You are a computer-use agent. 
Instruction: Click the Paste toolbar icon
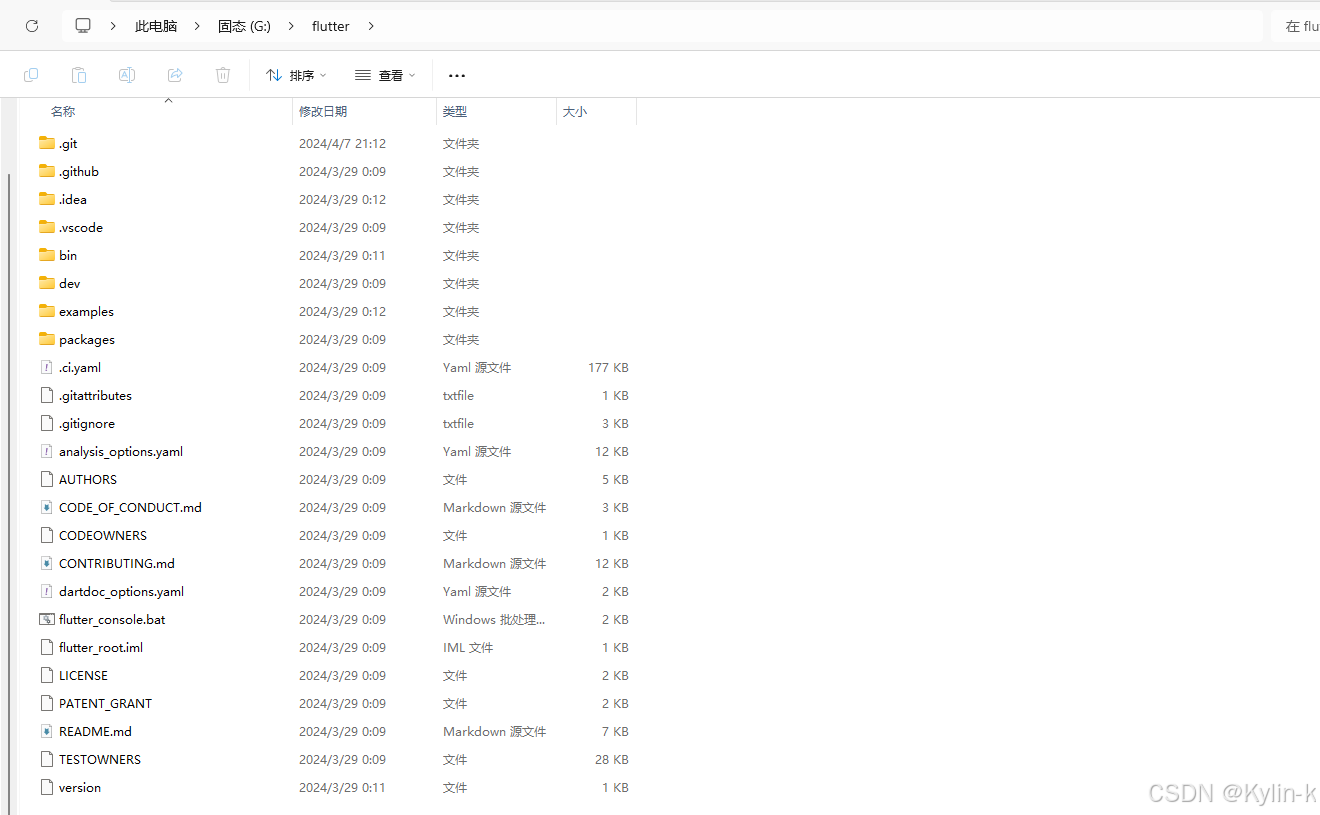click(x=79, y=75)
